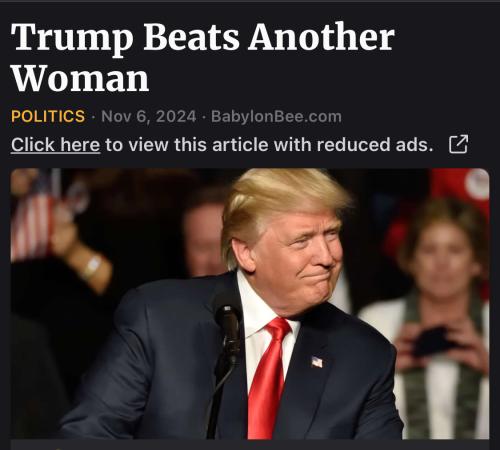
Task: Click the blurred woman's face in the background
Action: point(440,258)
